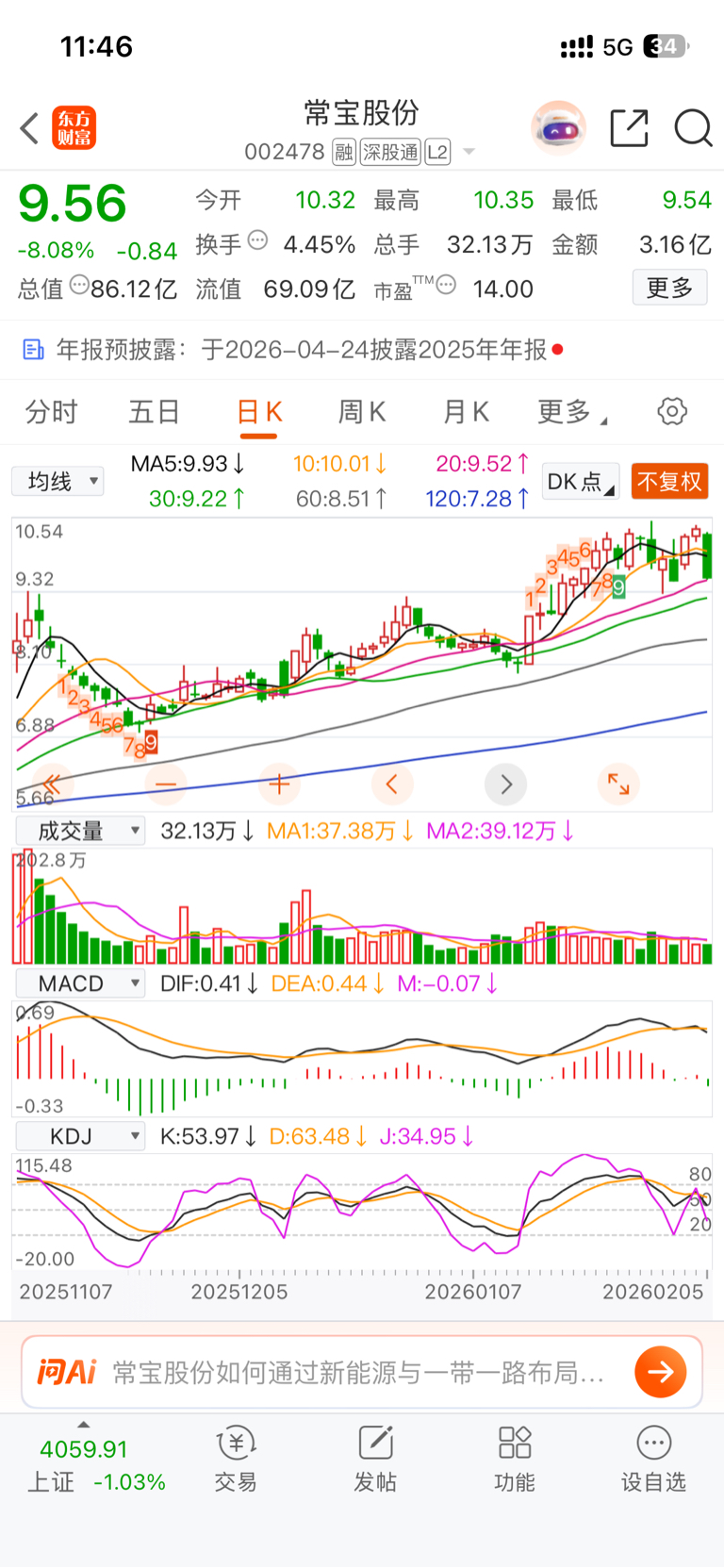The image size is (724, 1568).
Task: Select the 日K chart tab
Action: [258, 413]
